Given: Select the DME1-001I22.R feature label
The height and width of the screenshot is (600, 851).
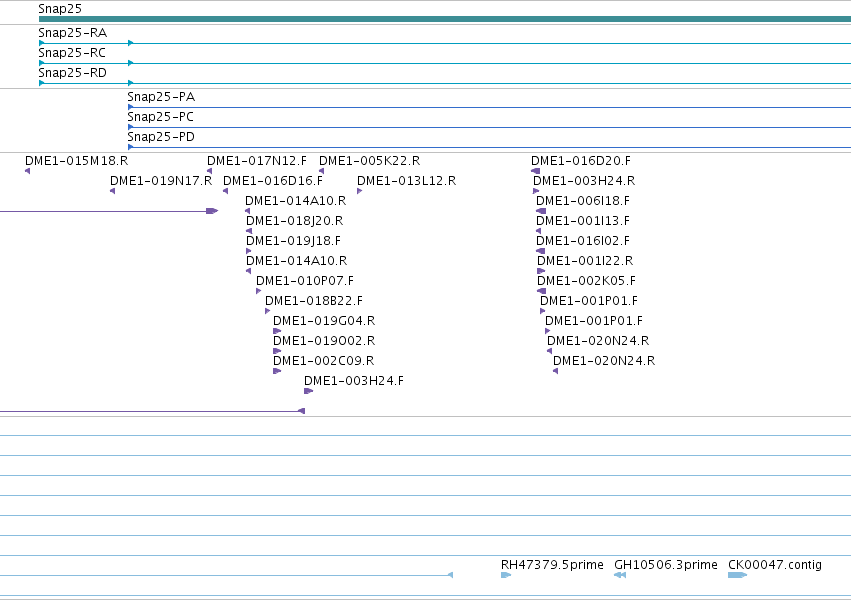Looking at the screenshot, I should (585, 261).
